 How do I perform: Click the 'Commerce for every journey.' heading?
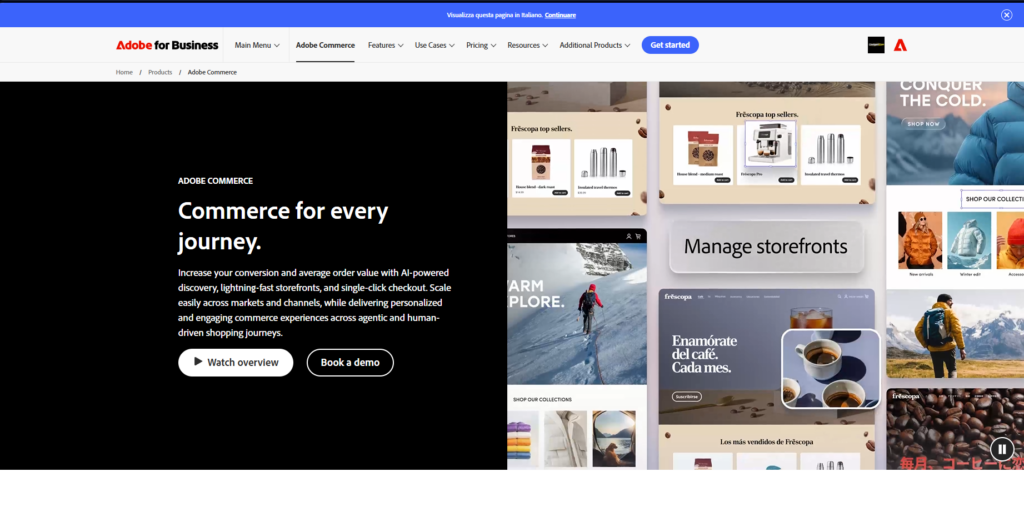(x=283, y=226)
